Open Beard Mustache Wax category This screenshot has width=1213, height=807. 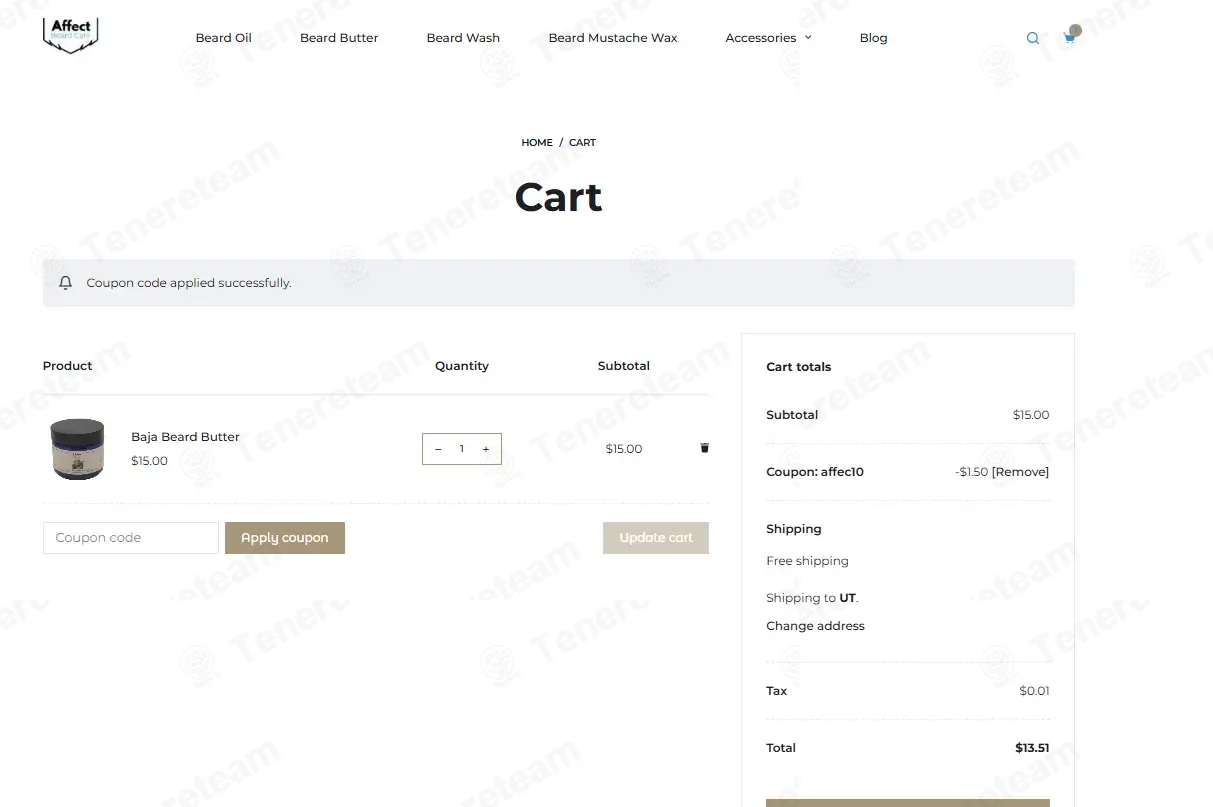click(613, 38)
